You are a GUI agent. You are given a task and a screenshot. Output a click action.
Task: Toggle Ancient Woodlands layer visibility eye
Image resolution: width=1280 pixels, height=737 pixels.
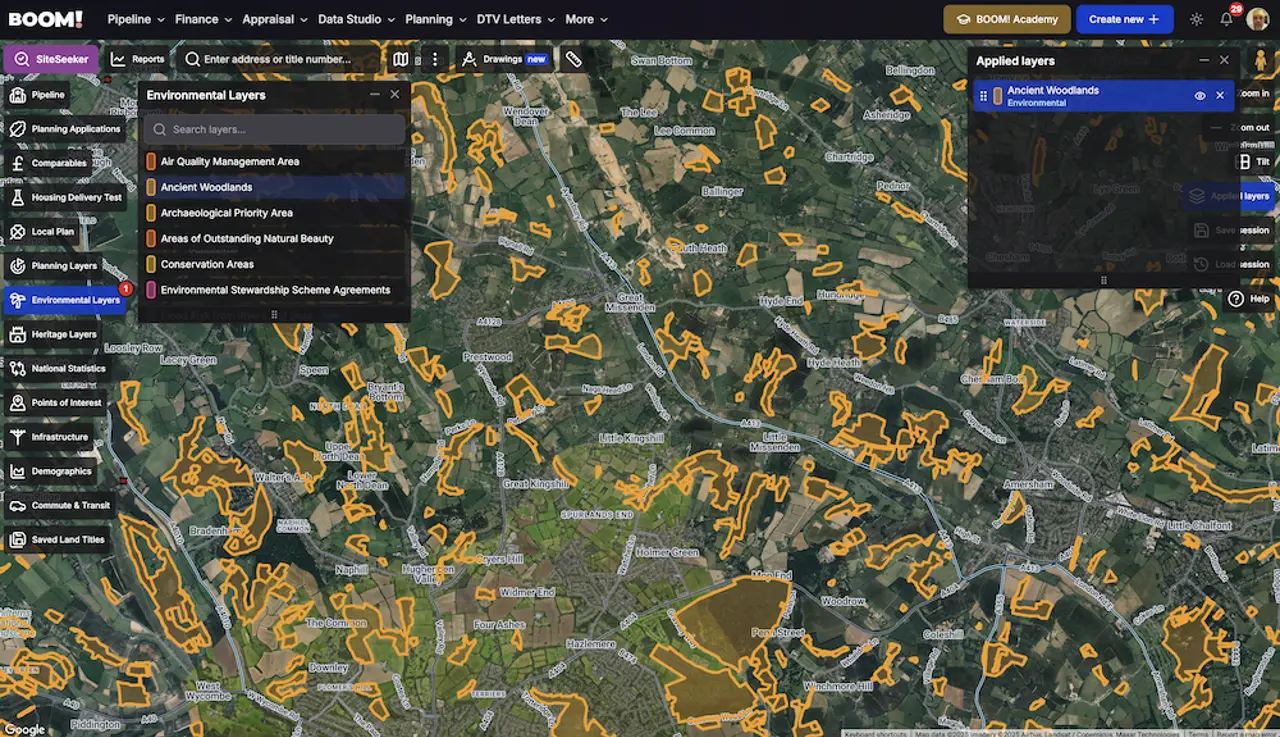click(x=1200, y=96)
